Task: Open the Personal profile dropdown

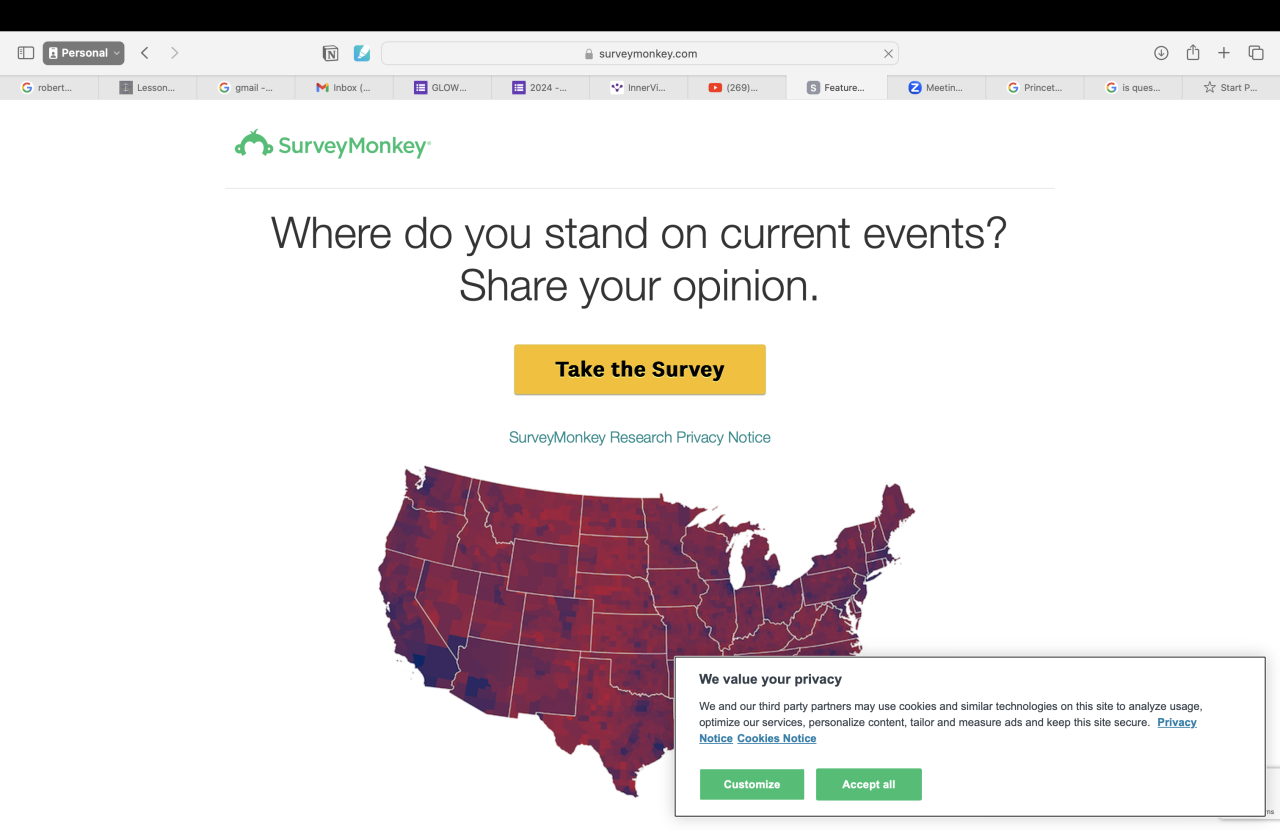Action: point(84,53)
